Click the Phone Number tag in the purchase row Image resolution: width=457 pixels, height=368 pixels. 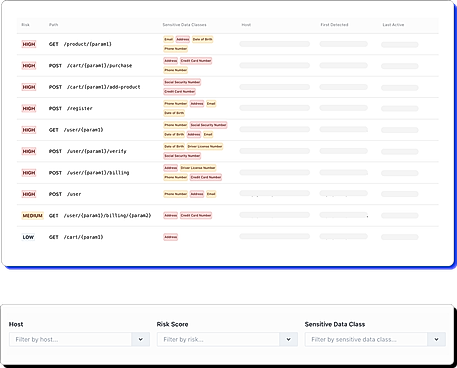pyautogui.click(x=176, y=70)
